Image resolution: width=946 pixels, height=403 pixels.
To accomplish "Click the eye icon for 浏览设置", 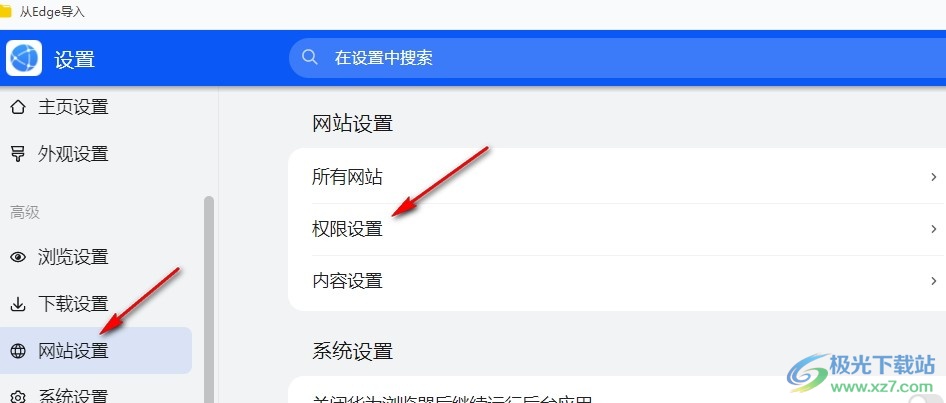I will (18, 257).
